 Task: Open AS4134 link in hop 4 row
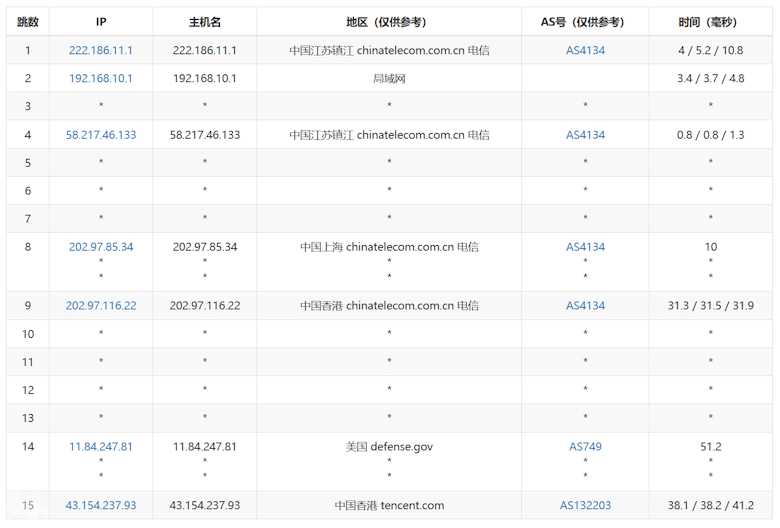coord(585,134)
